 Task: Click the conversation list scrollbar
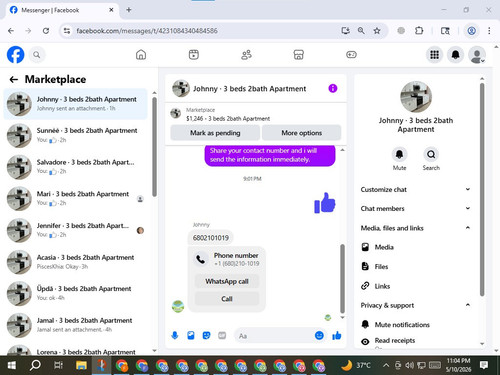(154, 147)
